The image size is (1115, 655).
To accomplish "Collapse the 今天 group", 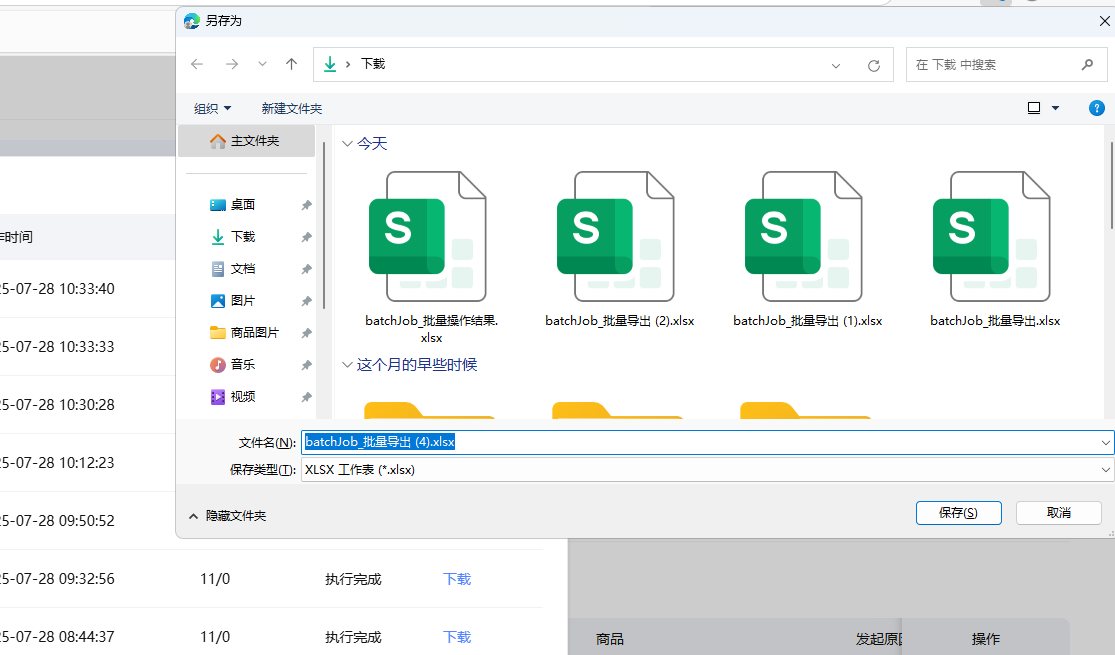I will tap(347, 144).
